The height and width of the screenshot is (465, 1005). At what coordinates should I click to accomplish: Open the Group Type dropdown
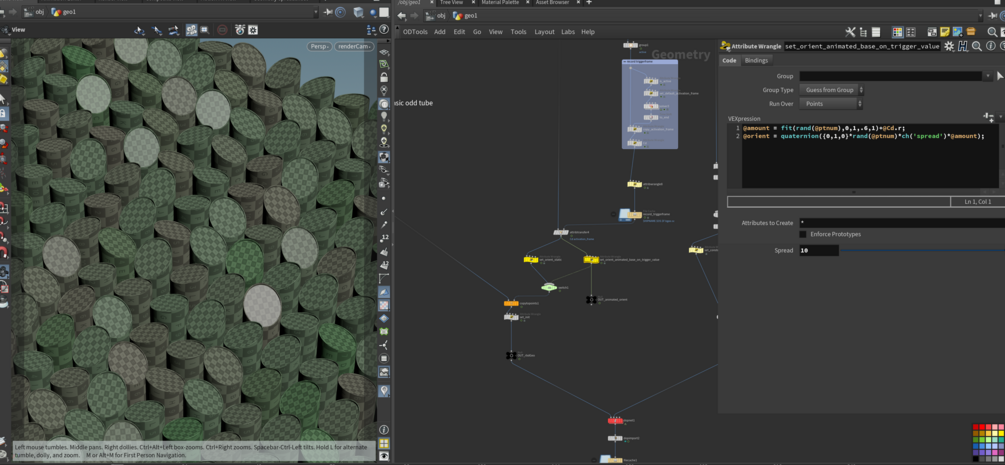click(831, 90)
